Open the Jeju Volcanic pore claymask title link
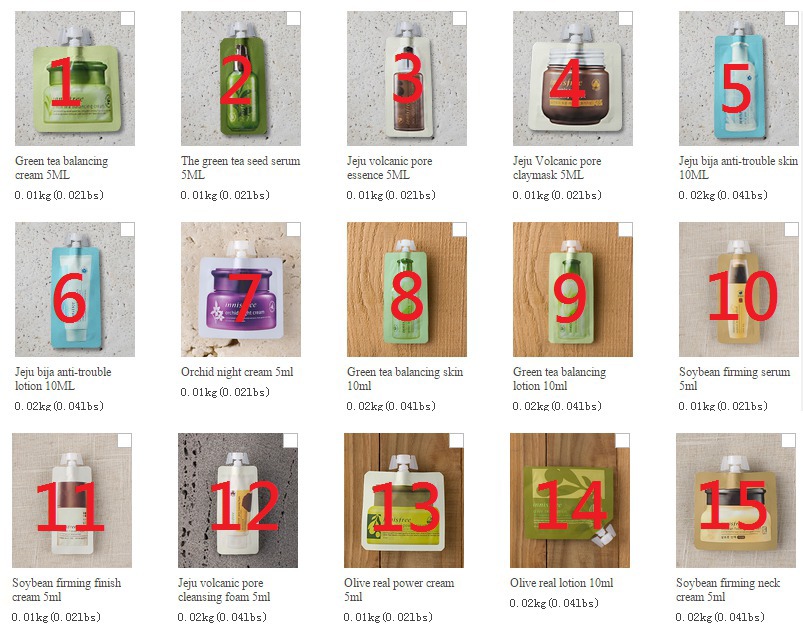The image size is (803, 627). (x=557, y=168)
